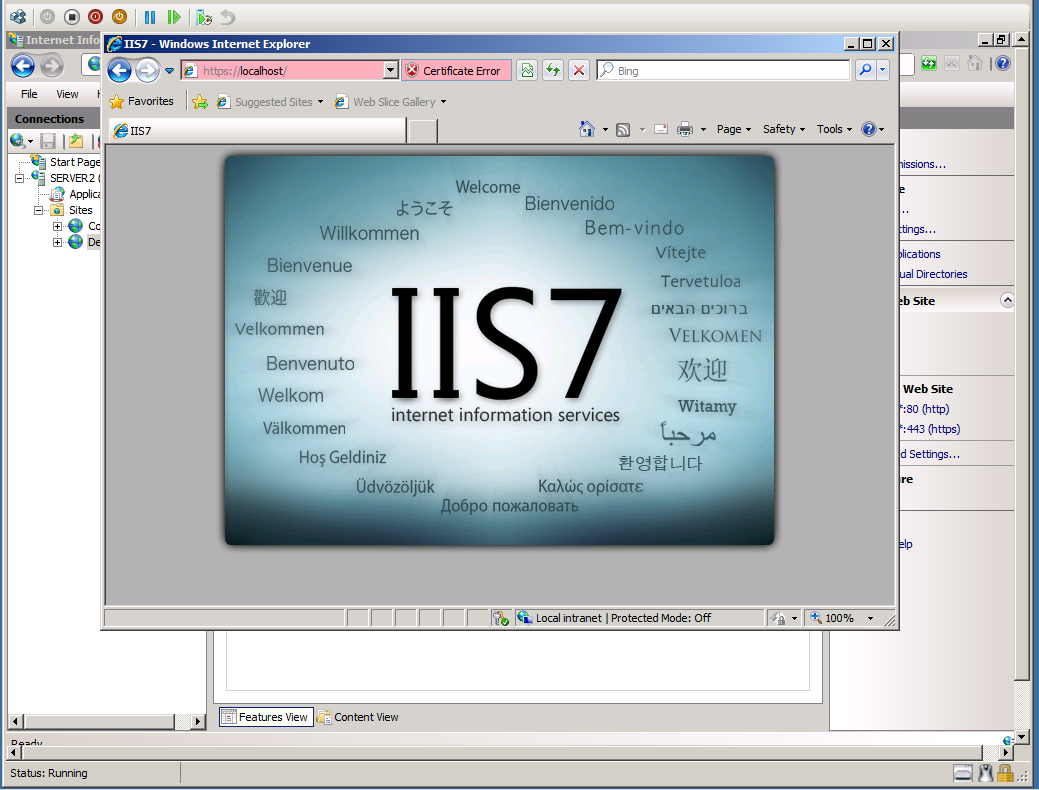Click the IE Home icon

click(x=586, y=129)
